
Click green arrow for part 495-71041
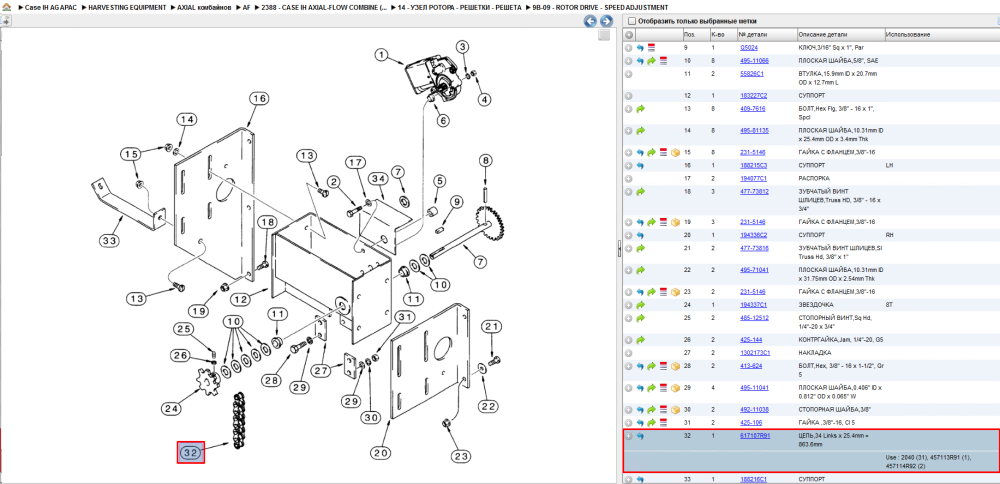coord(640,270)
